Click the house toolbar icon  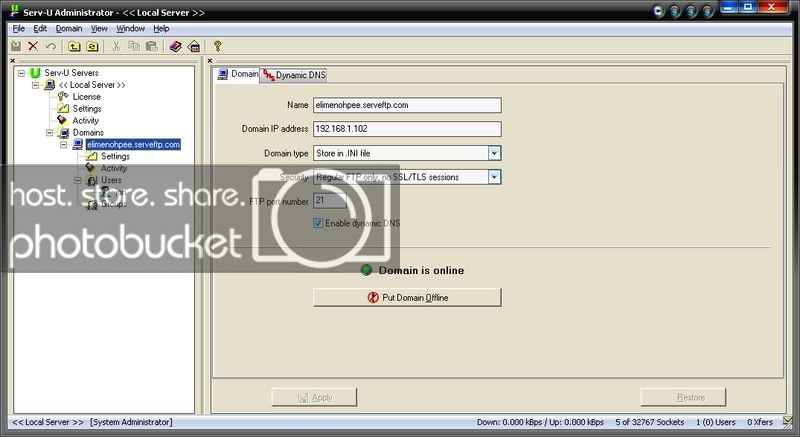[x=194, y=46]
